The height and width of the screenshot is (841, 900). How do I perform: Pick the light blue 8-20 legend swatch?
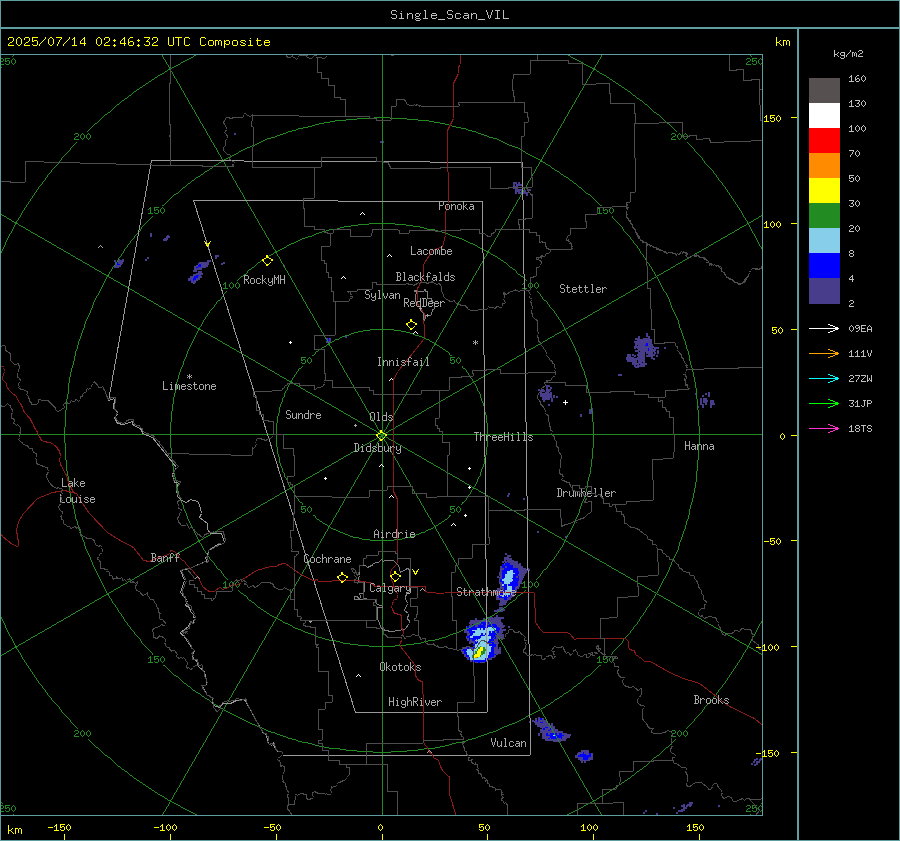click(x=824, y=241)
